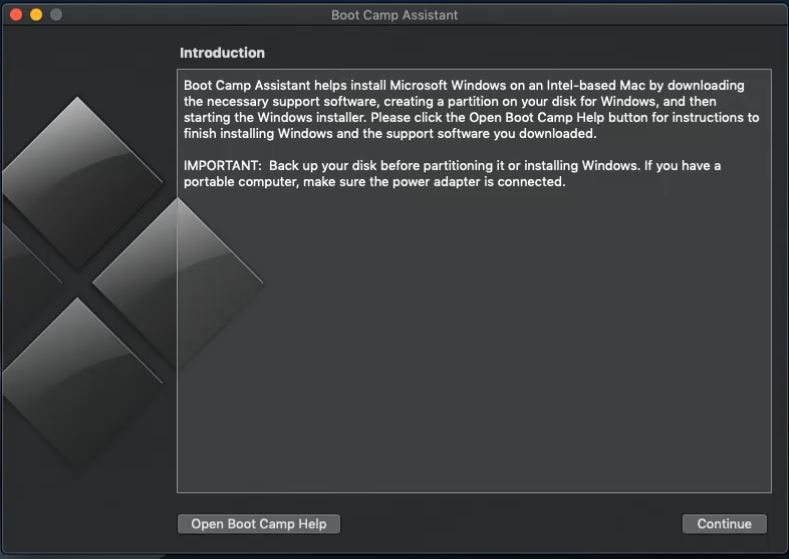This screenshot has height=559, width=789.
Task: Select the Introduction heading
Action: [222, 53]
